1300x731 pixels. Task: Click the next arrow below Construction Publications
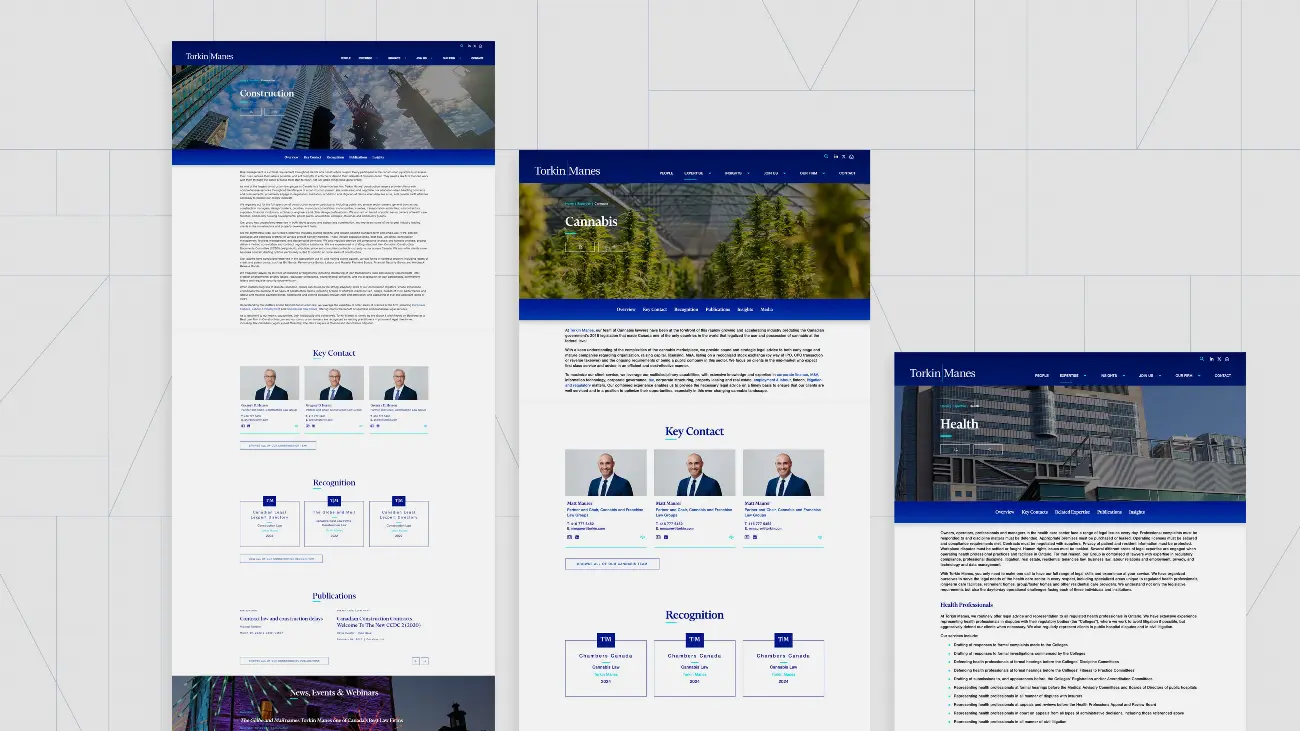pos(425,661)
